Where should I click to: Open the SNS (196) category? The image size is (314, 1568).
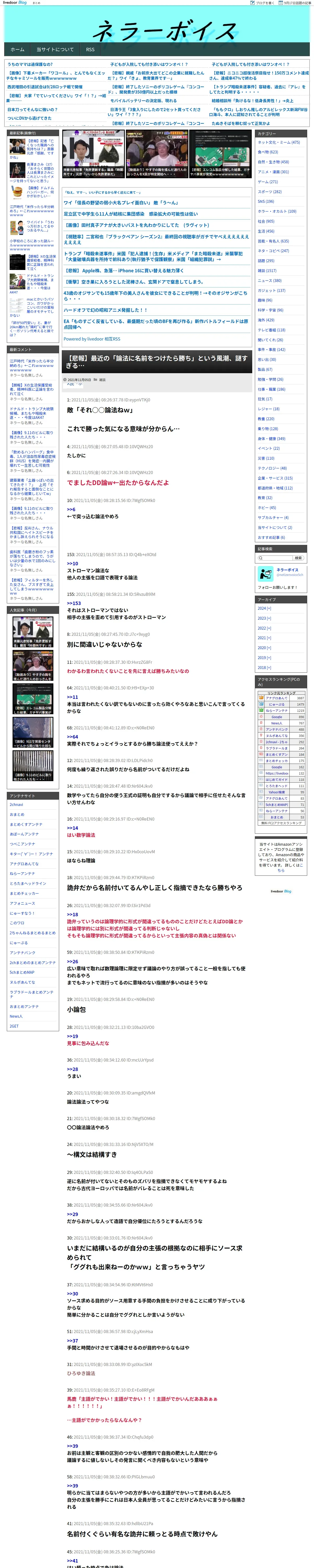(266, 201)
